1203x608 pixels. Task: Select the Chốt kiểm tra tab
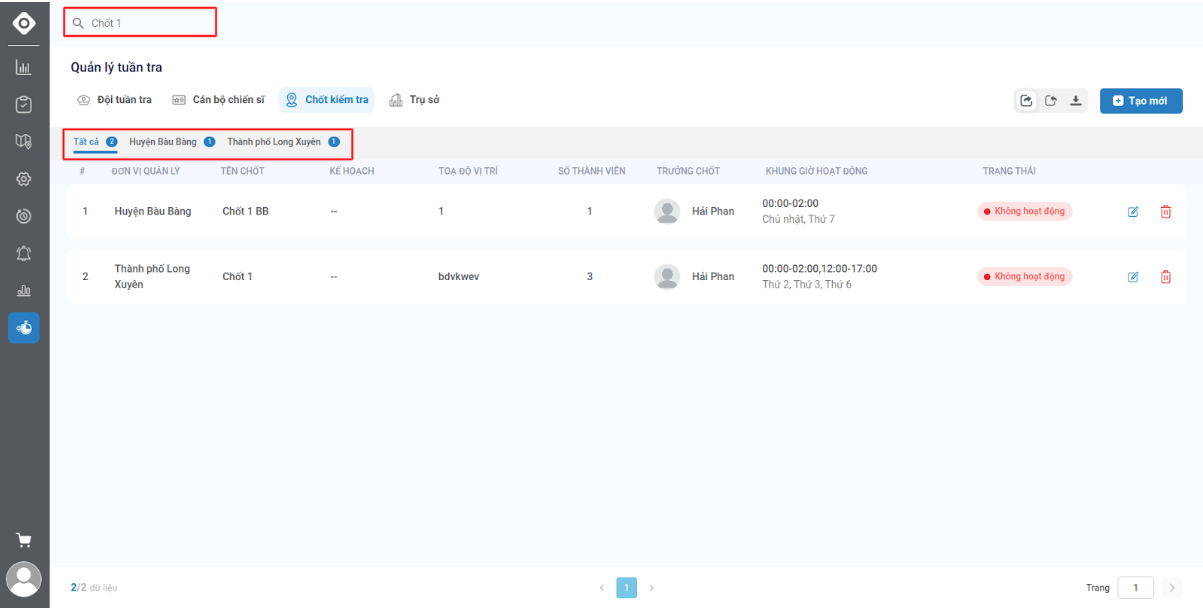[327, 100]
